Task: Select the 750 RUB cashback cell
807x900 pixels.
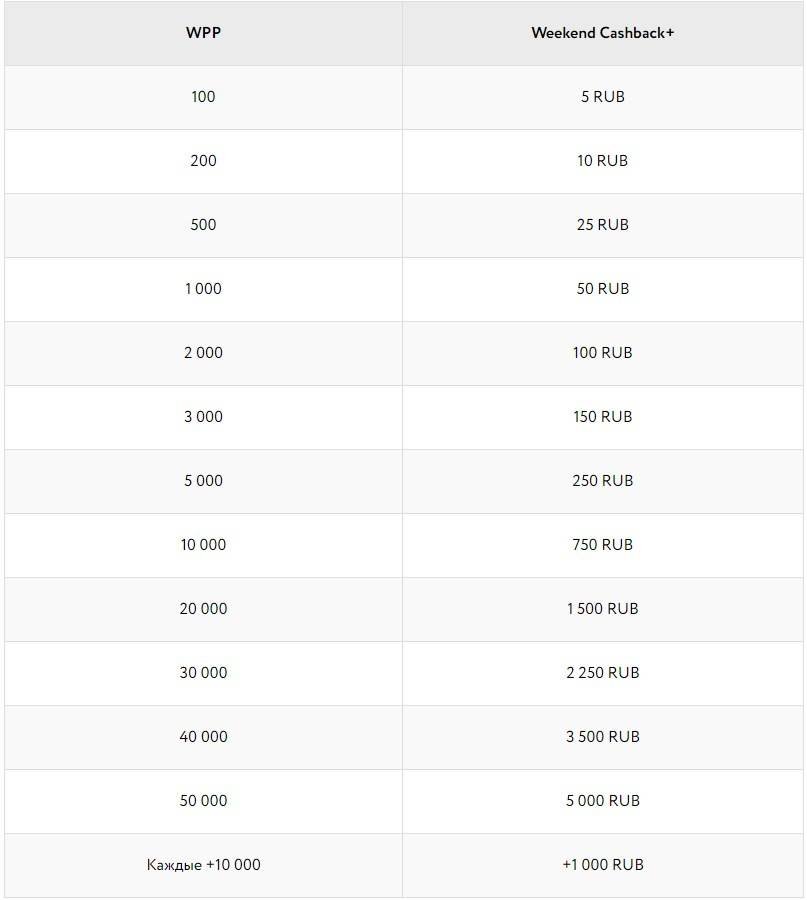Action: pos(602,545)
